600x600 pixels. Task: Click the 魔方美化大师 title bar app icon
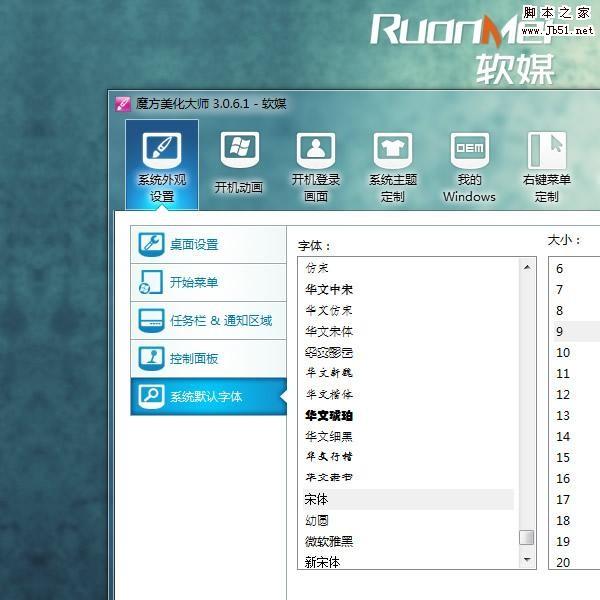[x=123, y=103]
